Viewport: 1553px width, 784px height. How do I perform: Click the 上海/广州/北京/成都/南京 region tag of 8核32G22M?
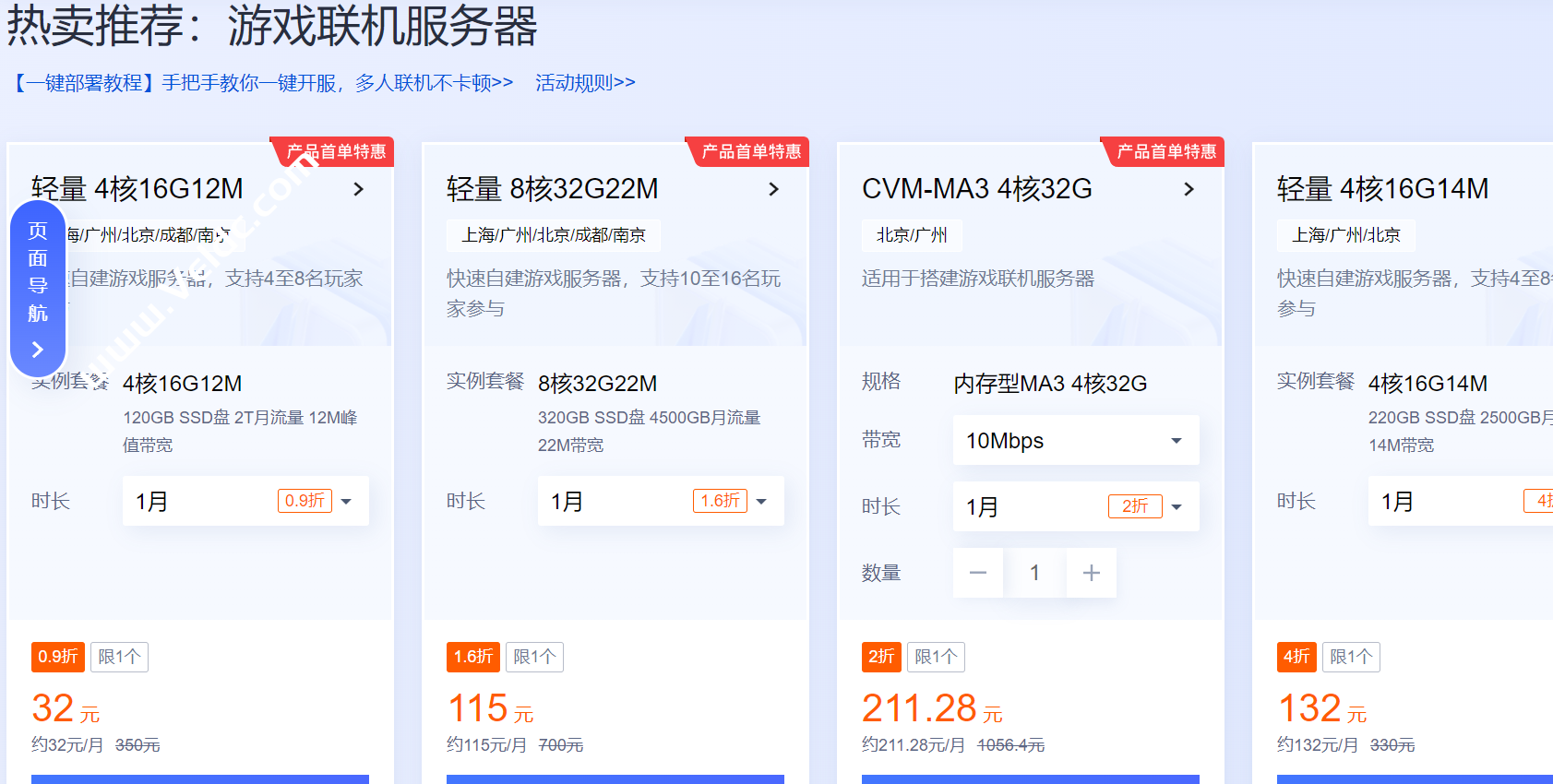click(554, 235)
